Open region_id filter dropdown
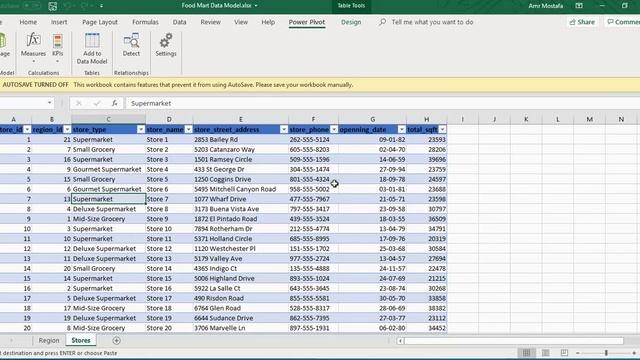Viewport: 640px width, 360px height. [x=67, y=129]
